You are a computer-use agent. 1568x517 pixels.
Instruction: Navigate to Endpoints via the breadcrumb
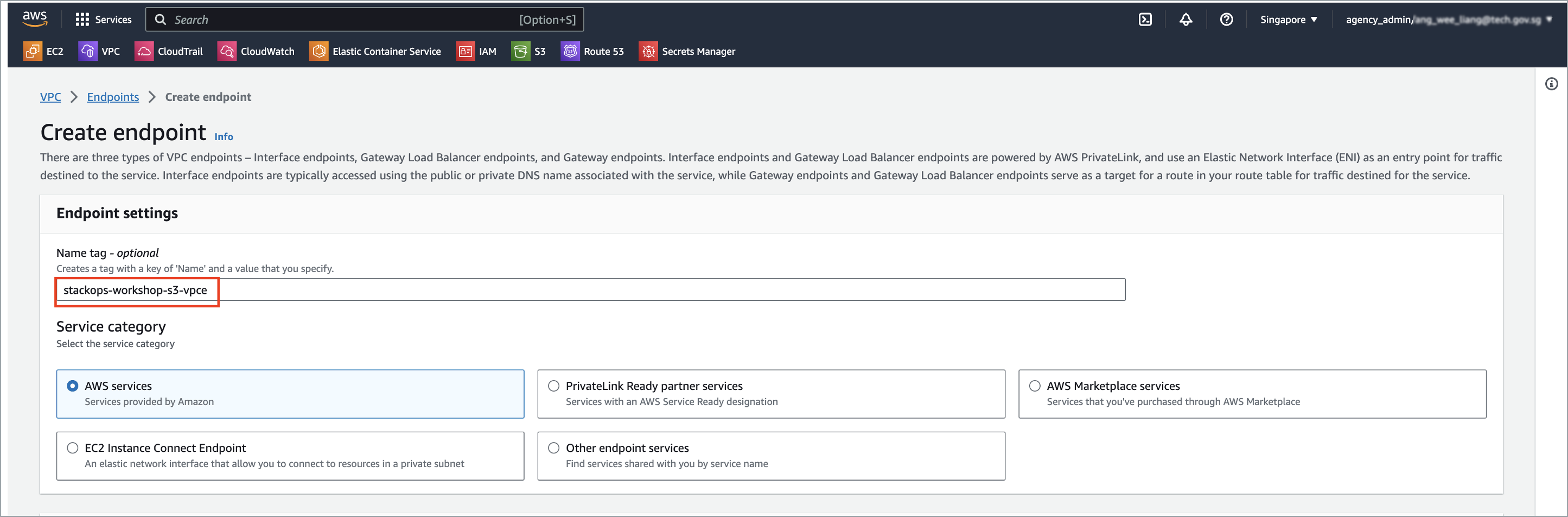113,97
